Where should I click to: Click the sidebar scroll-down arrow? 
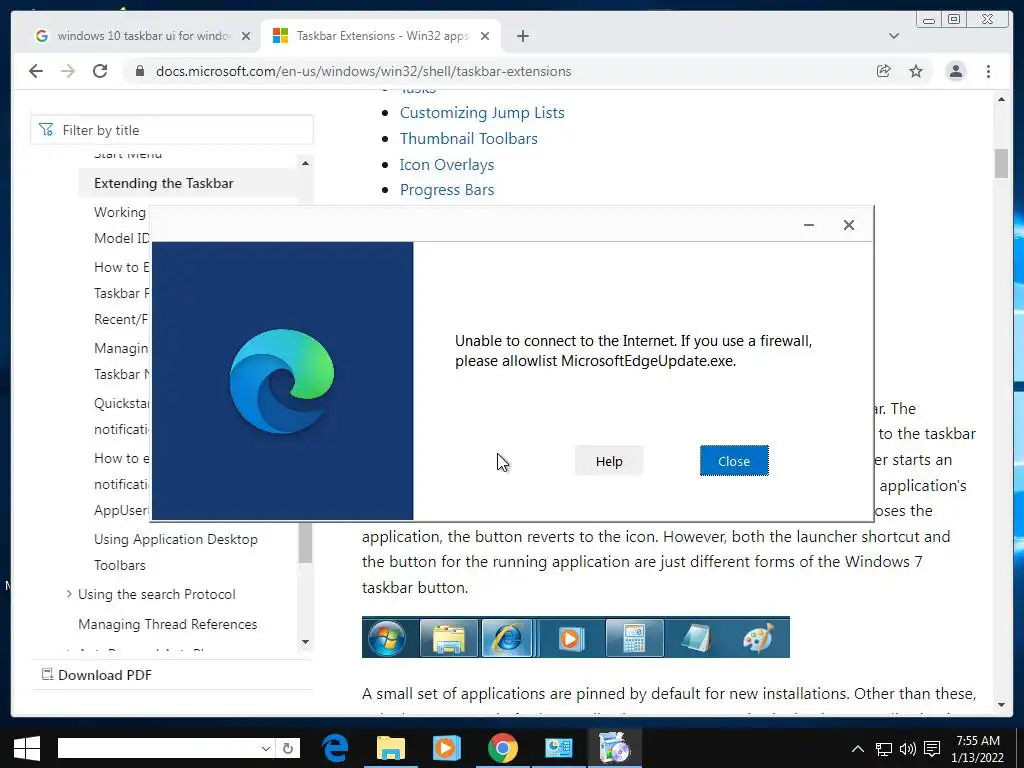pos(305,642)
